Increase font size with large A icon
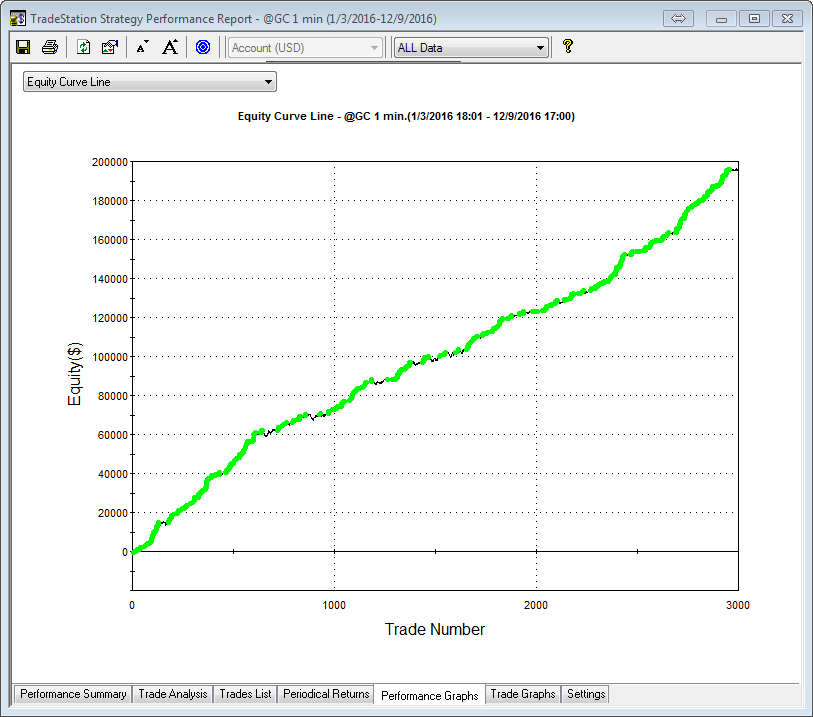Image resolution: width=813 pixels, height=717 pixels. click(x=170, y=47)
